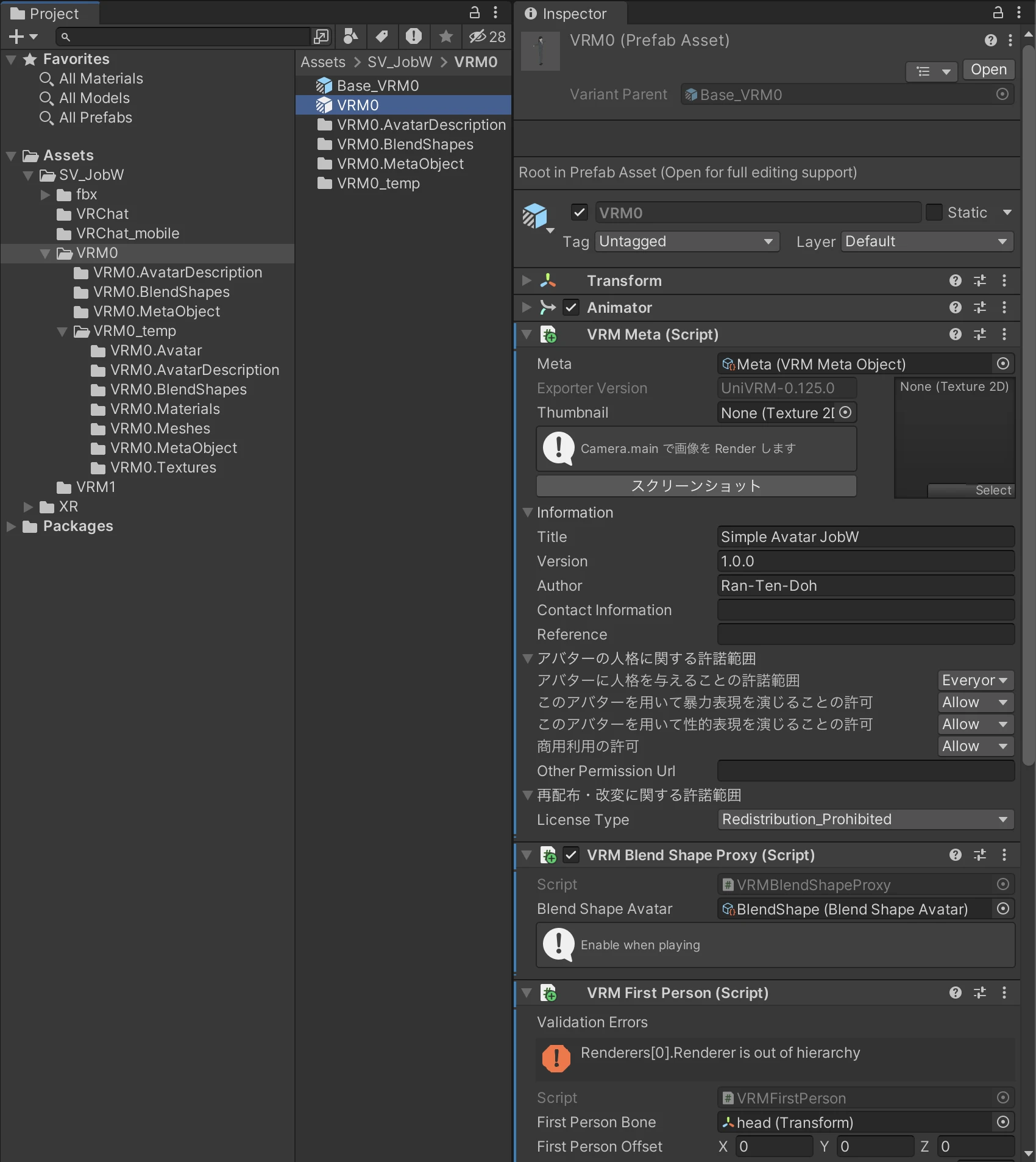The width and height of the screenshot is (1036, 1162).
Task: Click SV_JobW in the breadcrumb path
Action: click(400, 62)
